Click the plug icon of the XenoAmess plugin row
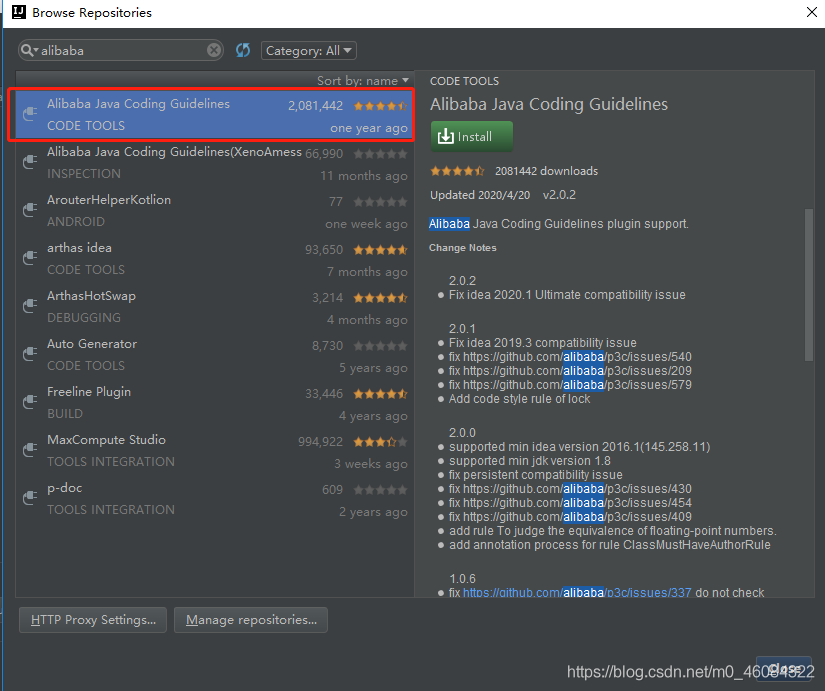The width and height of the screenshot is (825, 691). (31, 162)
